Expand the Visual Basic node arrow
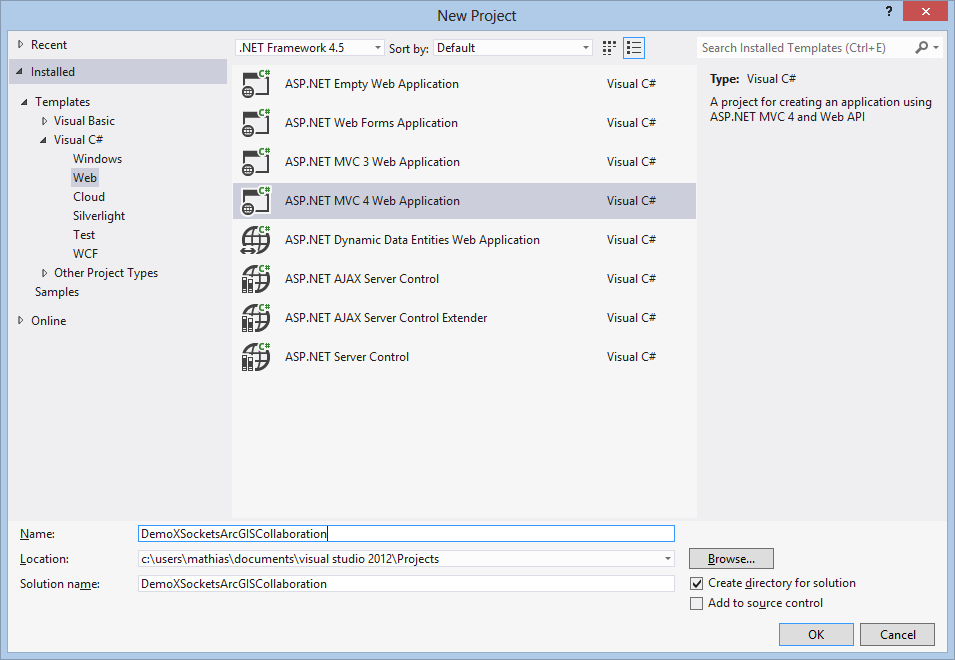The height and width of the screenshot is (660, 955). pos(44,121)
